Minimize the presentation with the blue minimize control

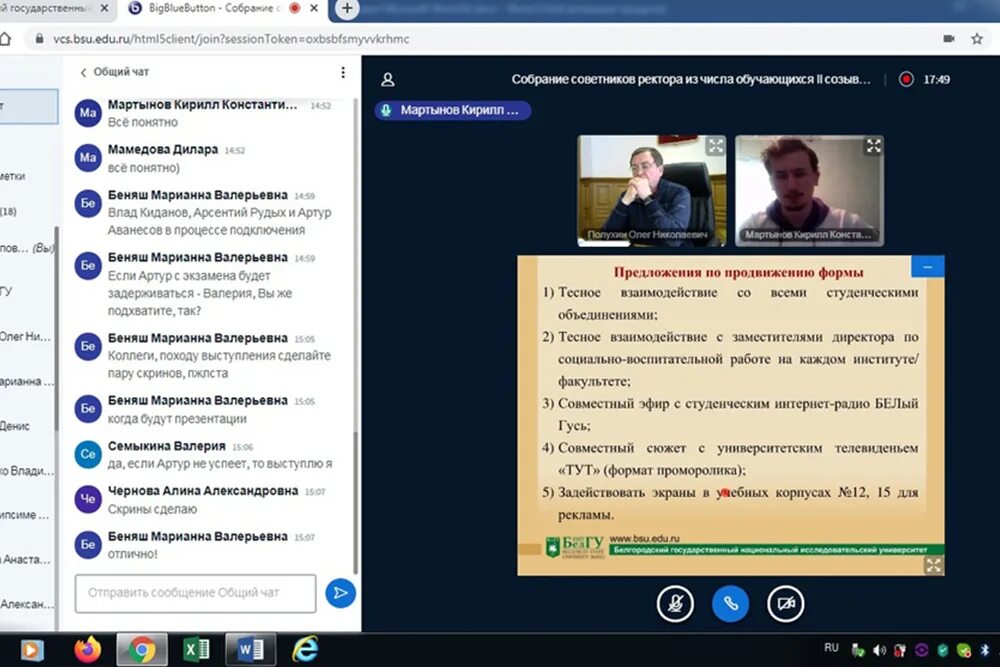[x=927, y=267]
